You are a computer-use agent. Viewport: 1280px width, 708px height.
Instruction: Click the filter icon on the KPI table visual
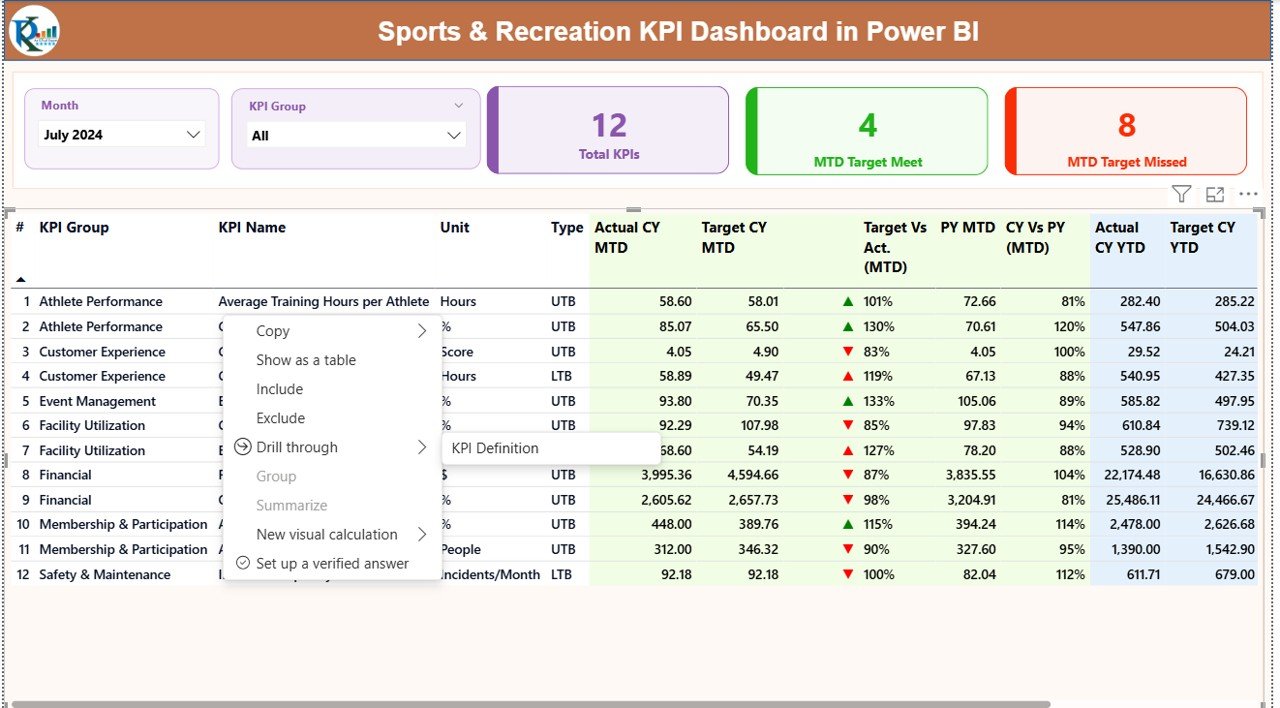click(x=1181, y=194)
